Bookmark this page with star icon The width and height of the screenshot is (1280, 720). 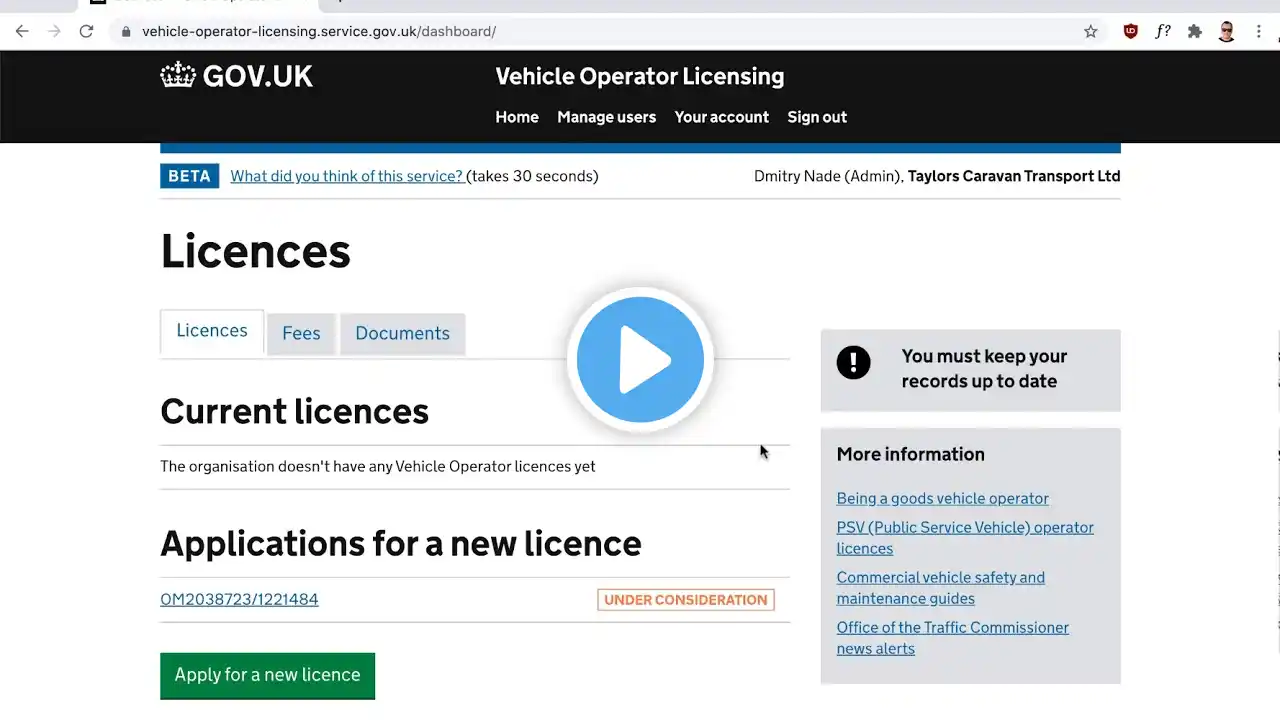pyautogui.click(x=1090, y=31)
